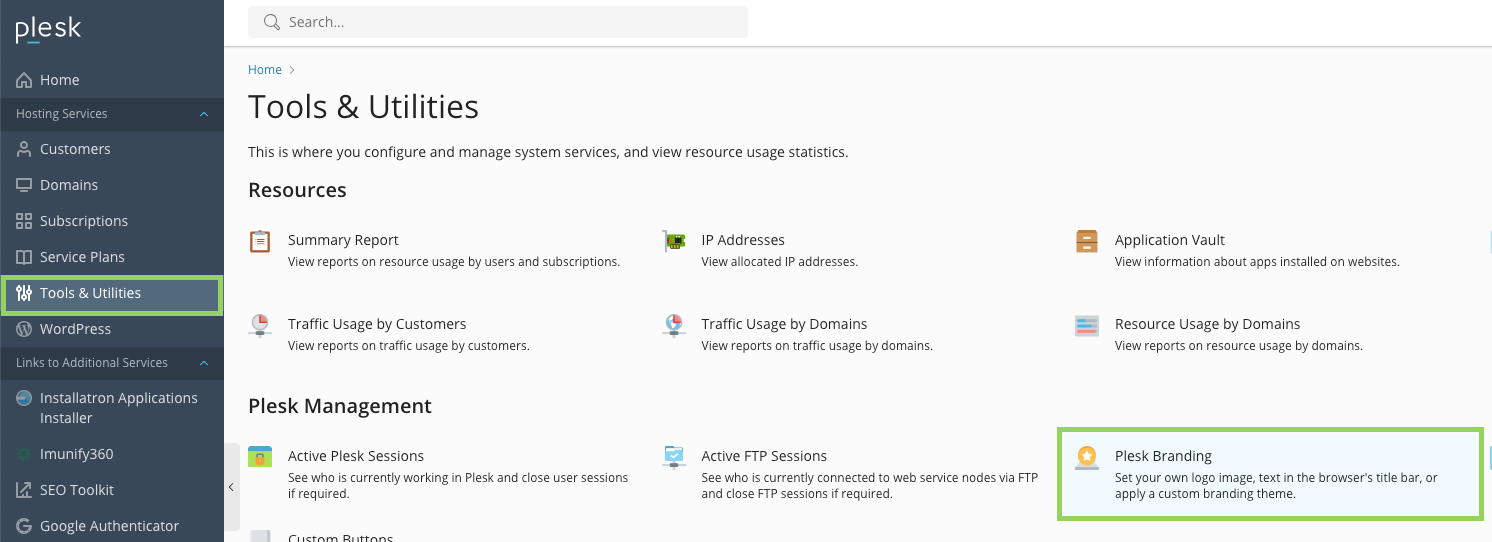Open the Application Vault drawer icon
1492x542 pixels.
pyautogui.click(x=1087, y=241)
